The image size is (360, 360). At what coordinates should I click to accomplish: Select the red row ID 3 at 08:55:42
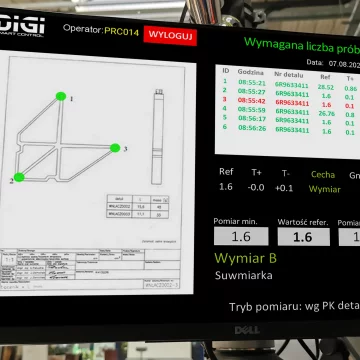[x=290, y=102]
